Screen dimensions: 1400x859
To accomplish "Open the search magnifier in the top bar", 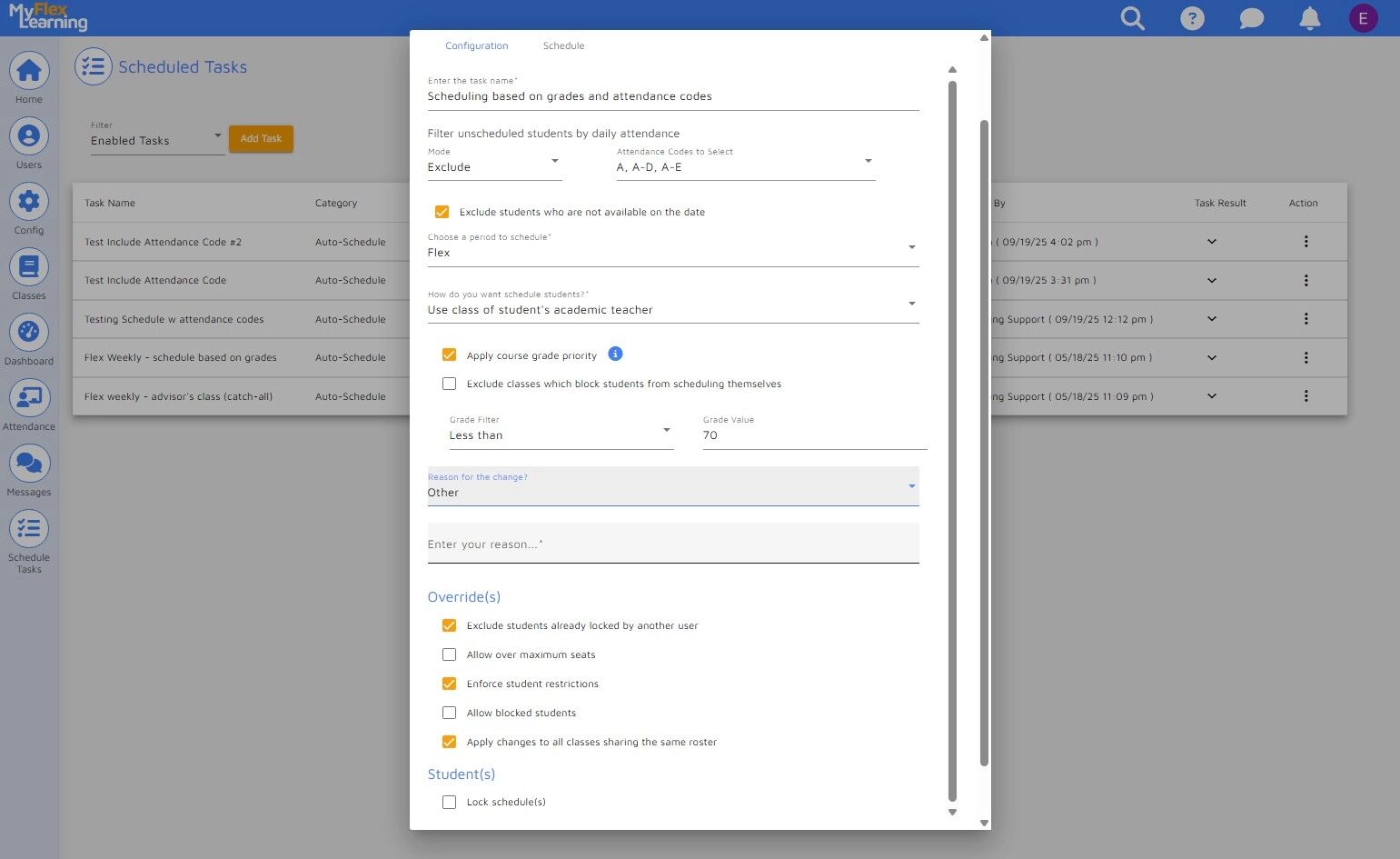I will pos(1132,18).
